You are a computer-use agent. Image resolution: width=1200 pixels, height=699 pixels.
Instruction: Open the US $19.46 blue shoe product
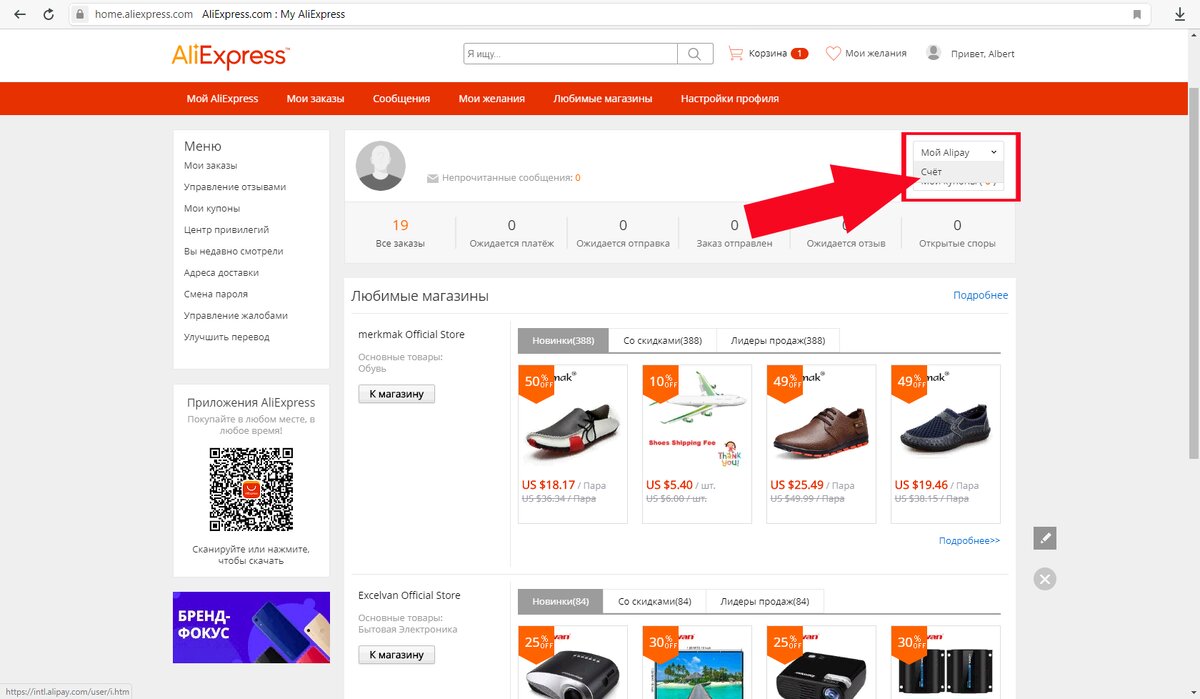tap(945, 444)
